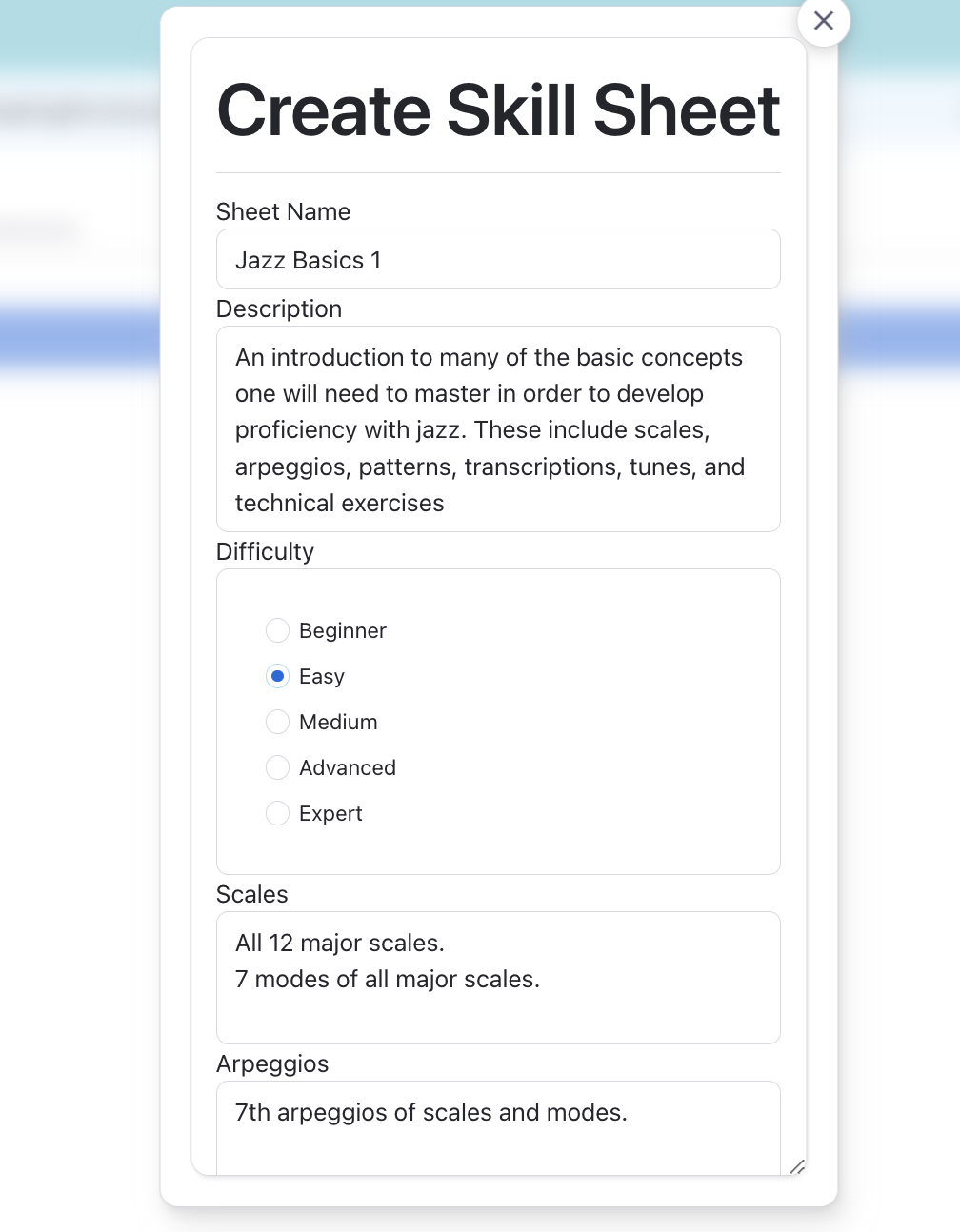Select the Easy difficulty radio button

[x=277, y=676]
